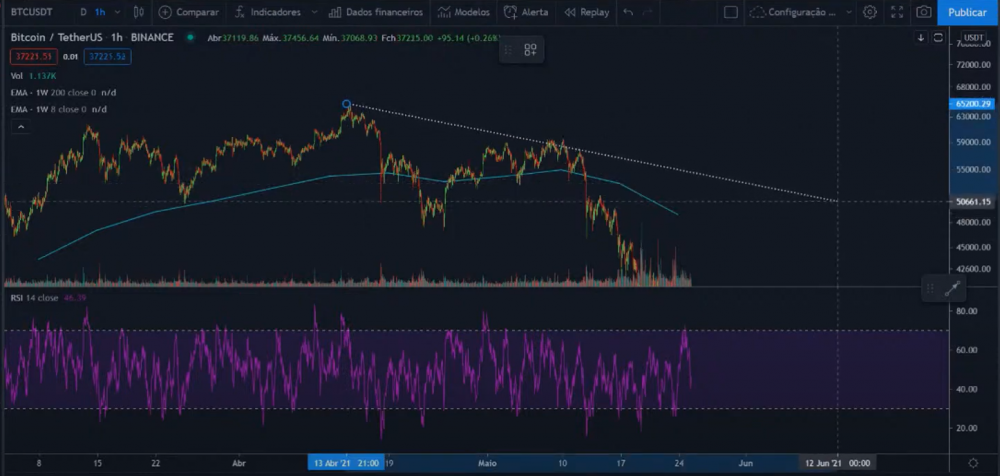Image resolution: width=1000 pixels, height=476 pixels.
Task: Click the 65200.29 price axis label
Action: 973,103
